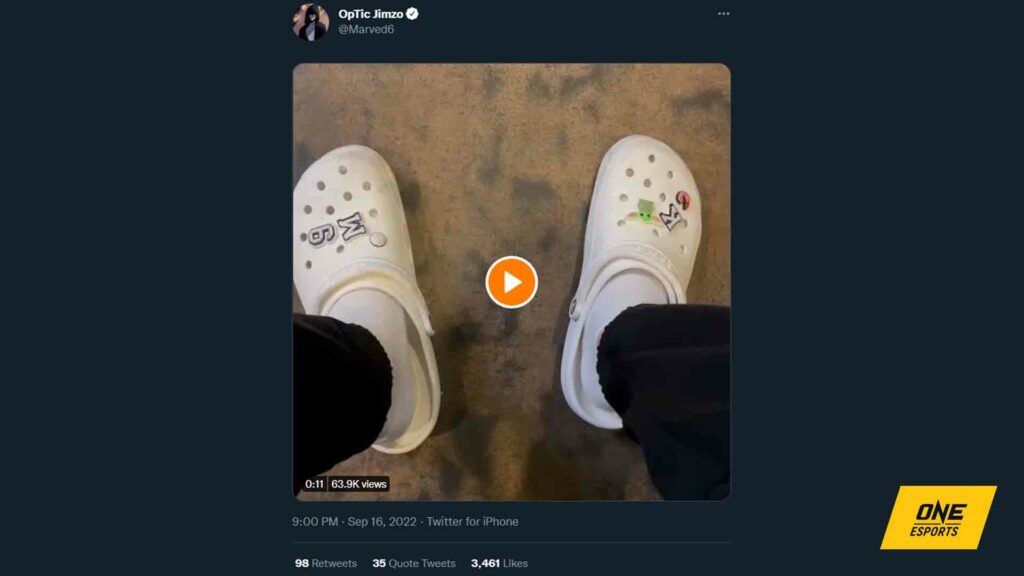Click the verified badge beside OpTic Jimzo

[x=412, y=14]
